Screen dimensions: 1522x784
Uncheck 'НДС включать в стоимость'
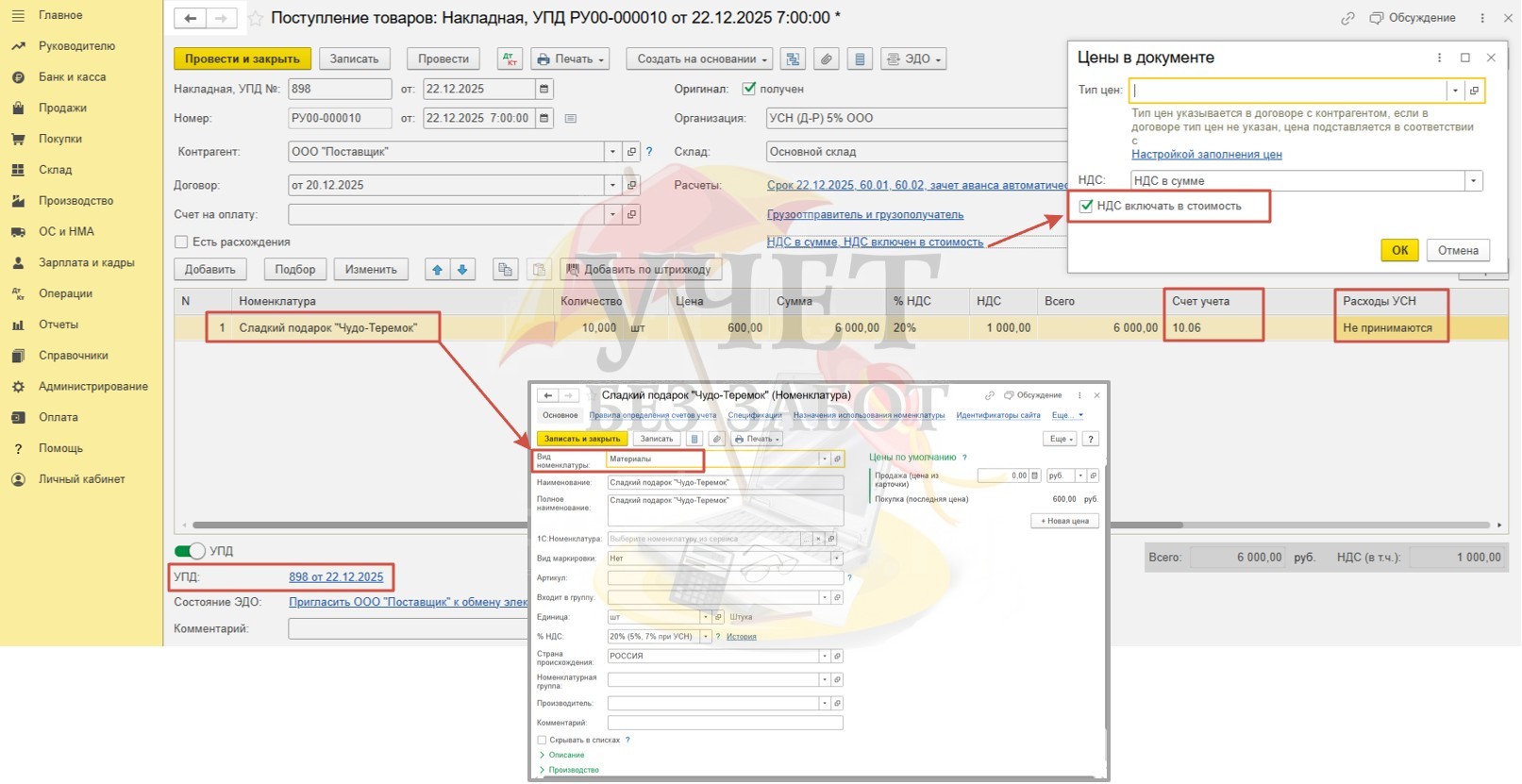(x=1086, y=206)
